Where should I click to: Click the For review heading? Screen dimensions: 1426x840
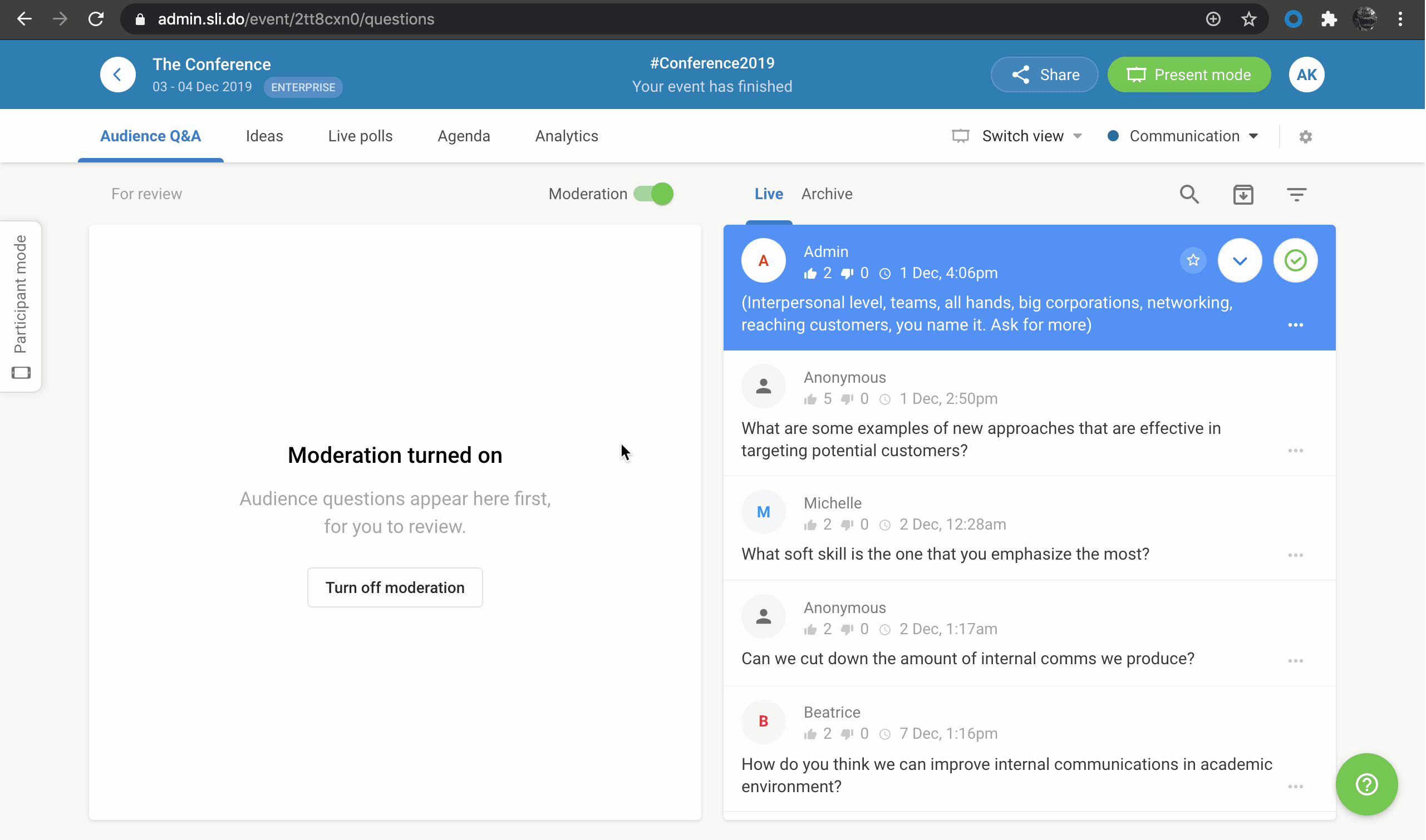pos(147,194)
